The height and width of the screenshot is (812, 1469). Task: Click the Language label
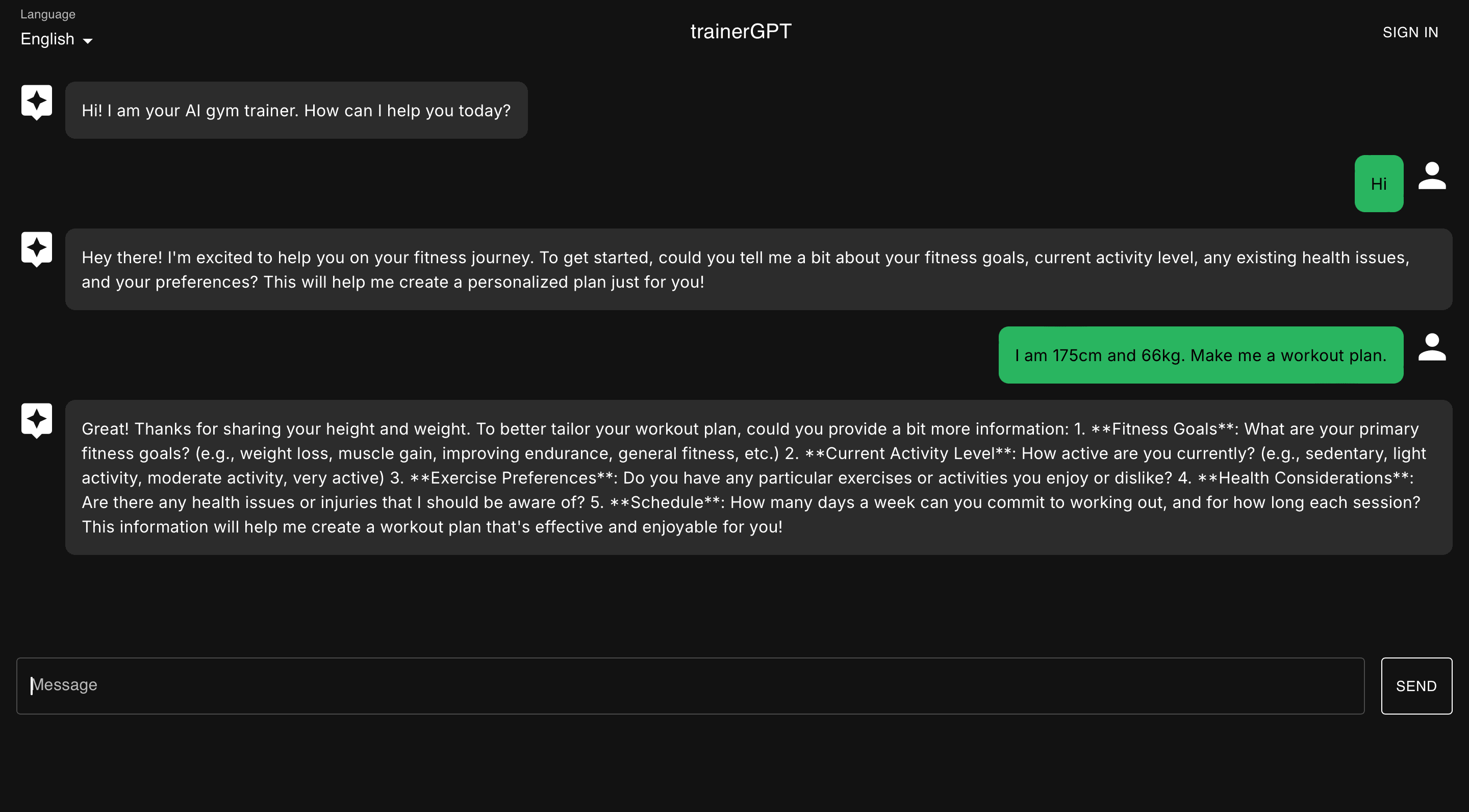tap(48, 14)
